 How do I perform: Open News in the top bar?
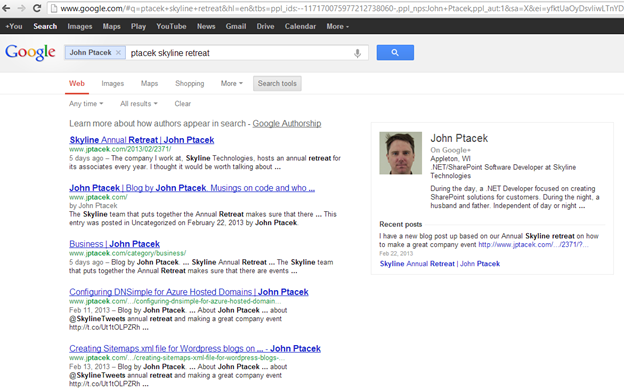[x=206, y=26]
